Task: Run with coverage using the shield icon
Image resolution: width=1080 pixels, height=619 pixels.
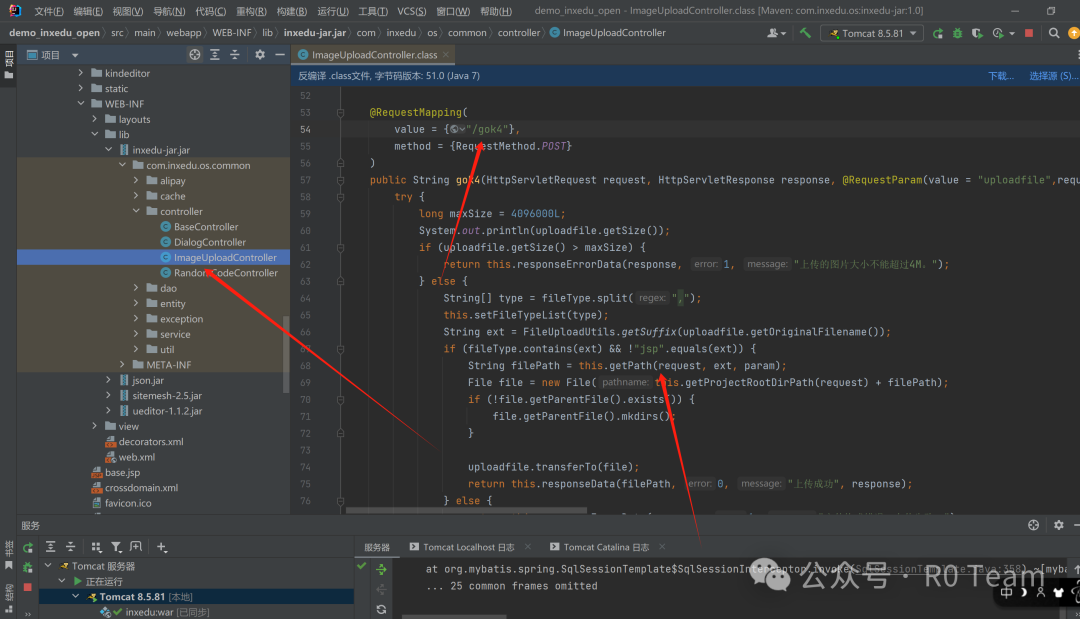Action: [x=977, y=33]
